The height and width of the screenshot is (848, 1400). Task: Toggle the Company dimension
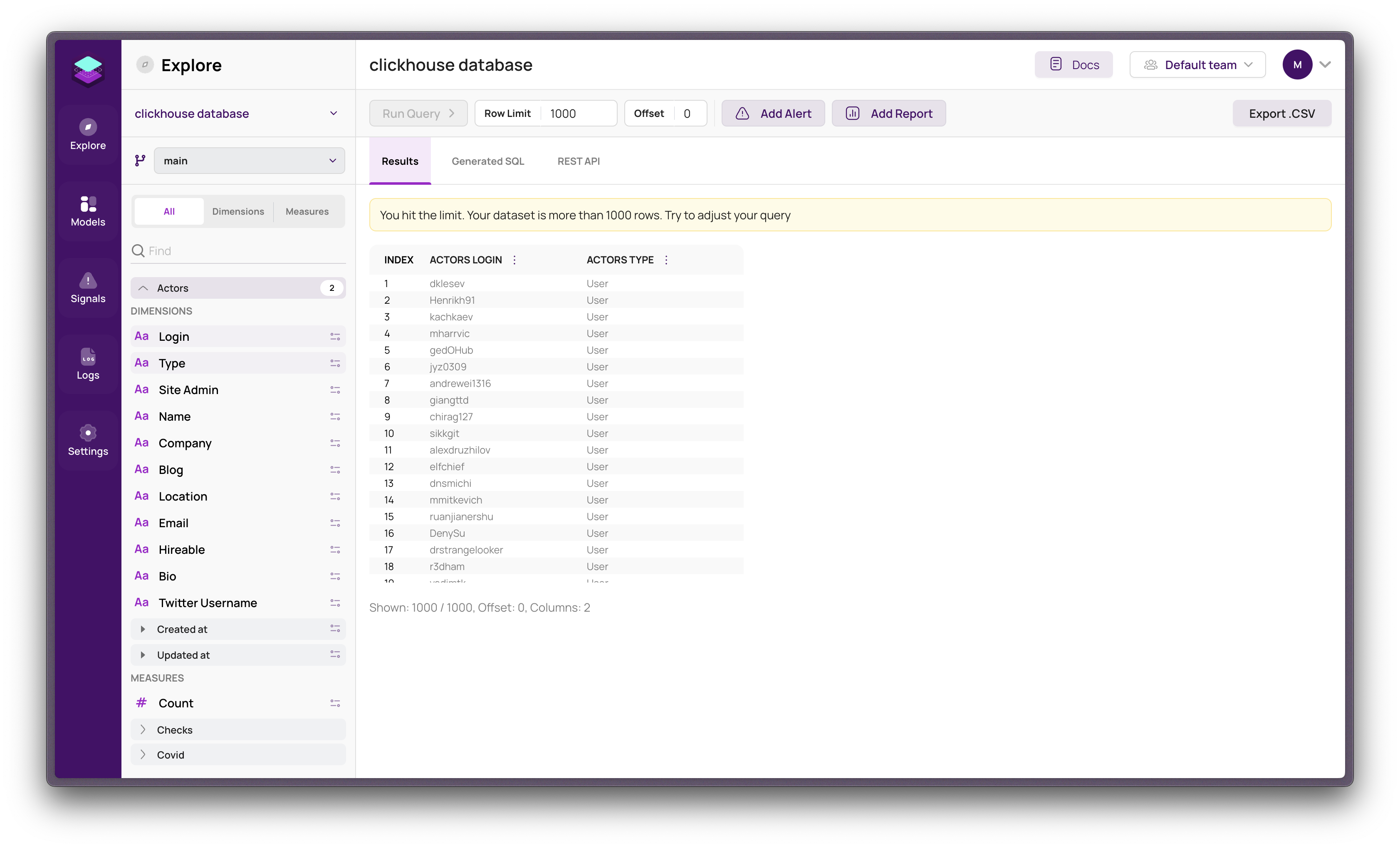(x=238, y=443)
